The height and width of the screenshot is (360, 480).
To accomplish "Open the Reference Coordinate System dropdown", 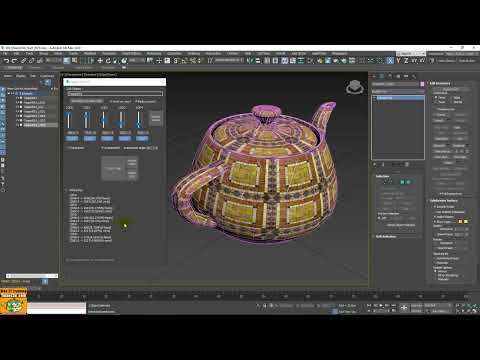I will point(137,61).
